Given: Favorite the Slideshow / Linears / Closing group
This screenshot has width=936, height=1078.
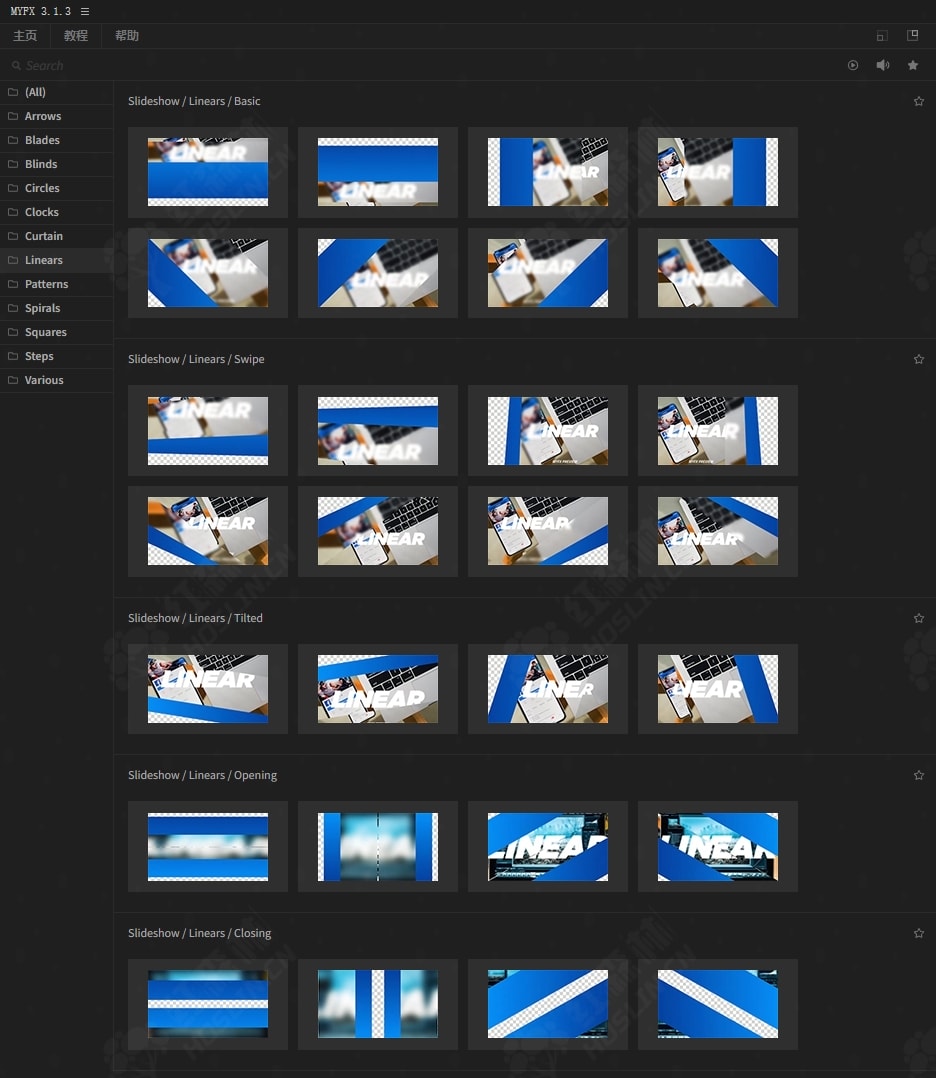Looking at the screenshot, I should 919,933.
